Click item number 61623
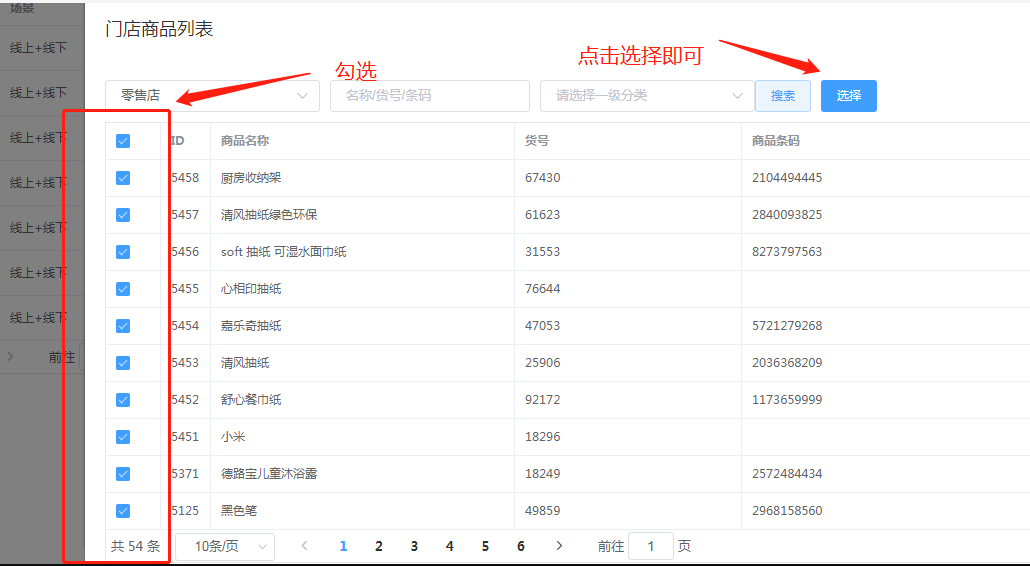The image size is (1030, 566). (543, 215)
